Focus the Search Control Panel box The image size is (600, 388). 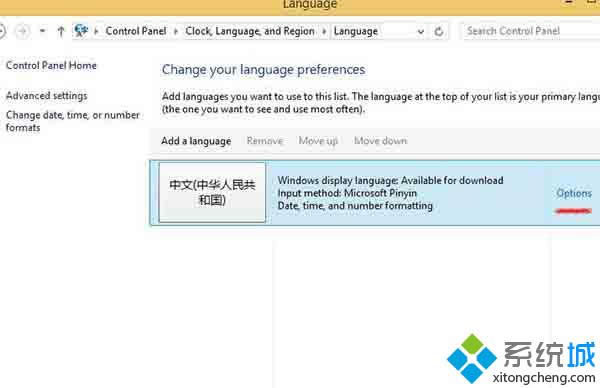[x=531, y=31]
